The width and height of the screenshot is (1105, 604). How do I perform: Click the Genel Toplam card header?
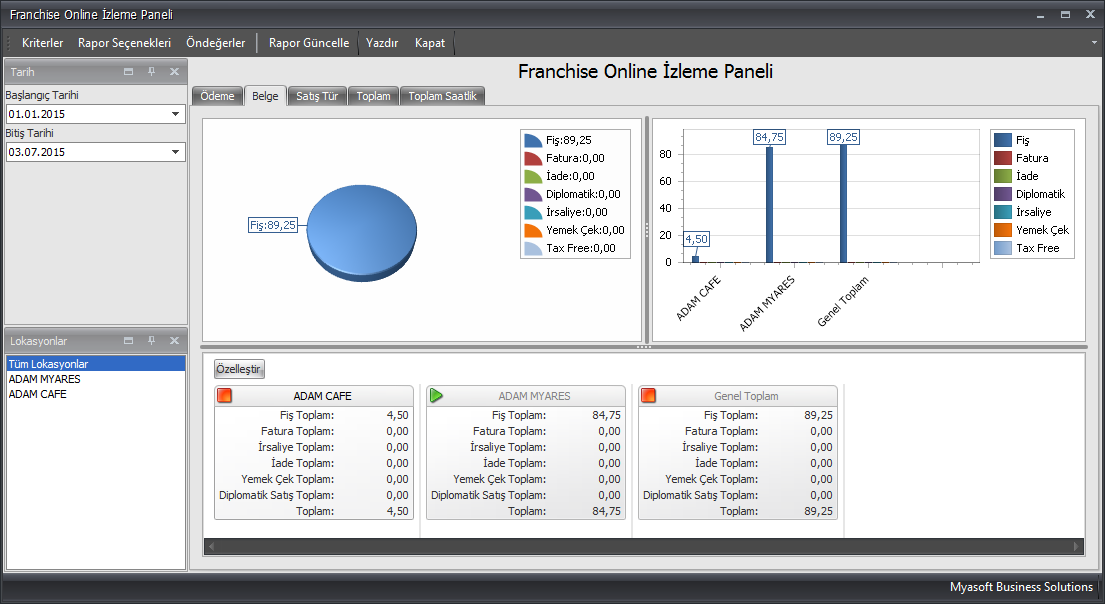click(738, 395)
